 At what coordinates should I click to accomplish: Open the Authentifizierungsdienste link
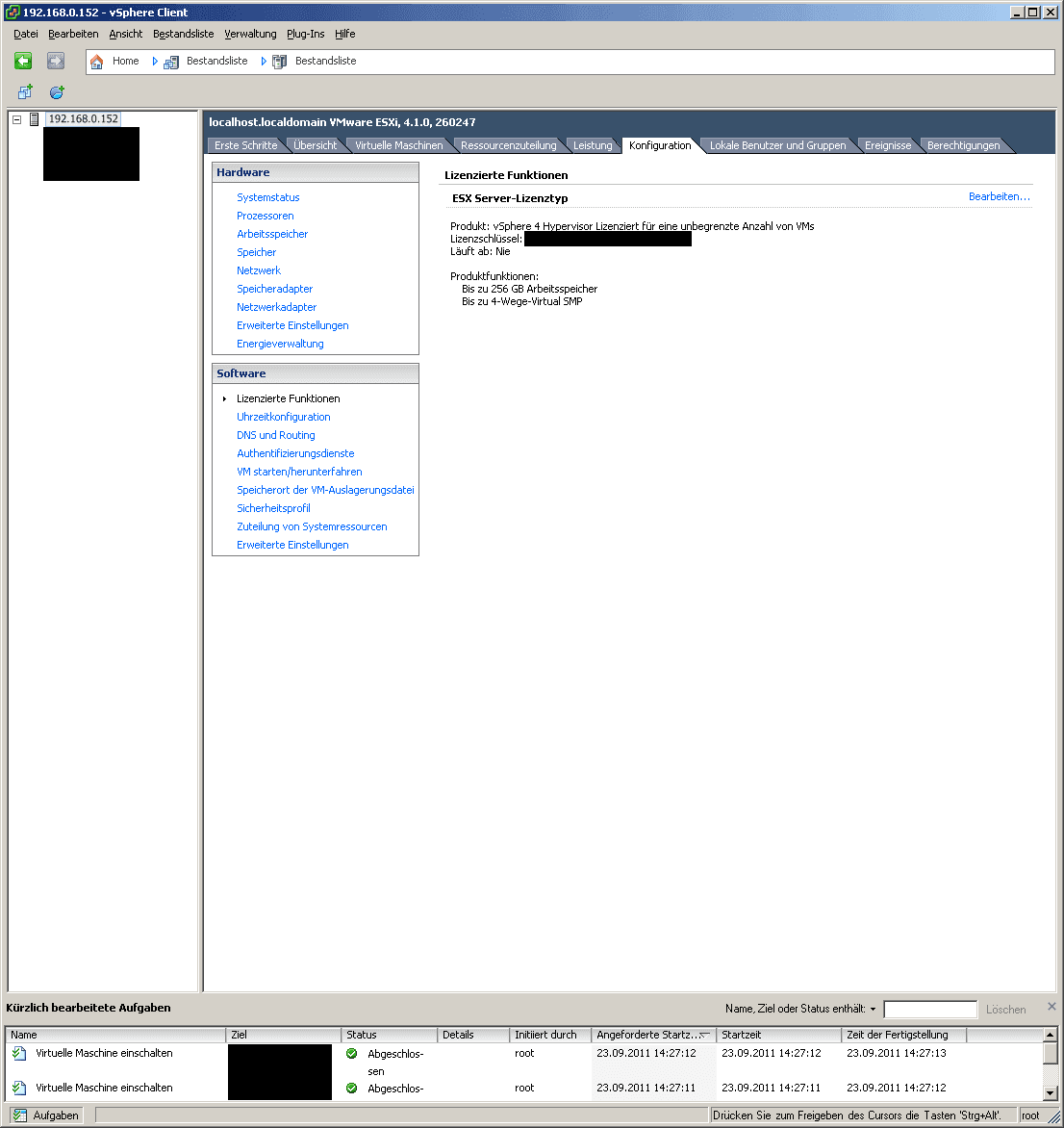[295, 454]
